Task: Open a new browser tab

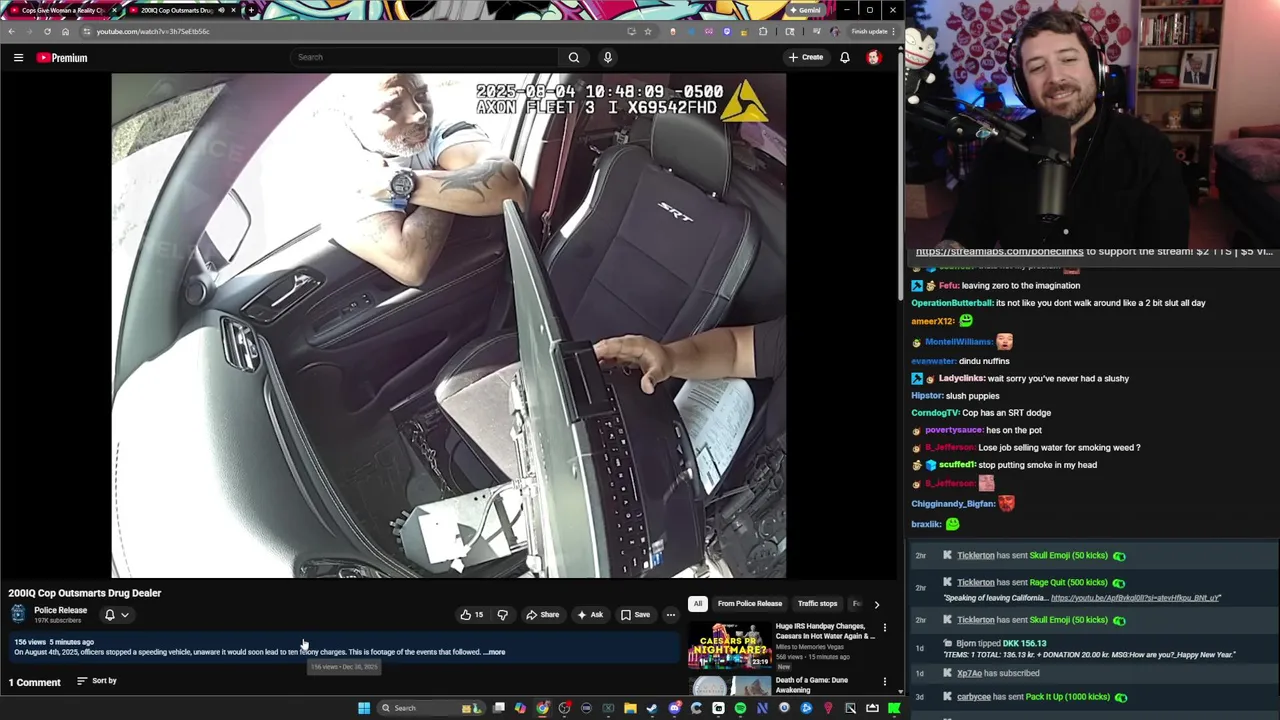Action: (x=250, y=10)
